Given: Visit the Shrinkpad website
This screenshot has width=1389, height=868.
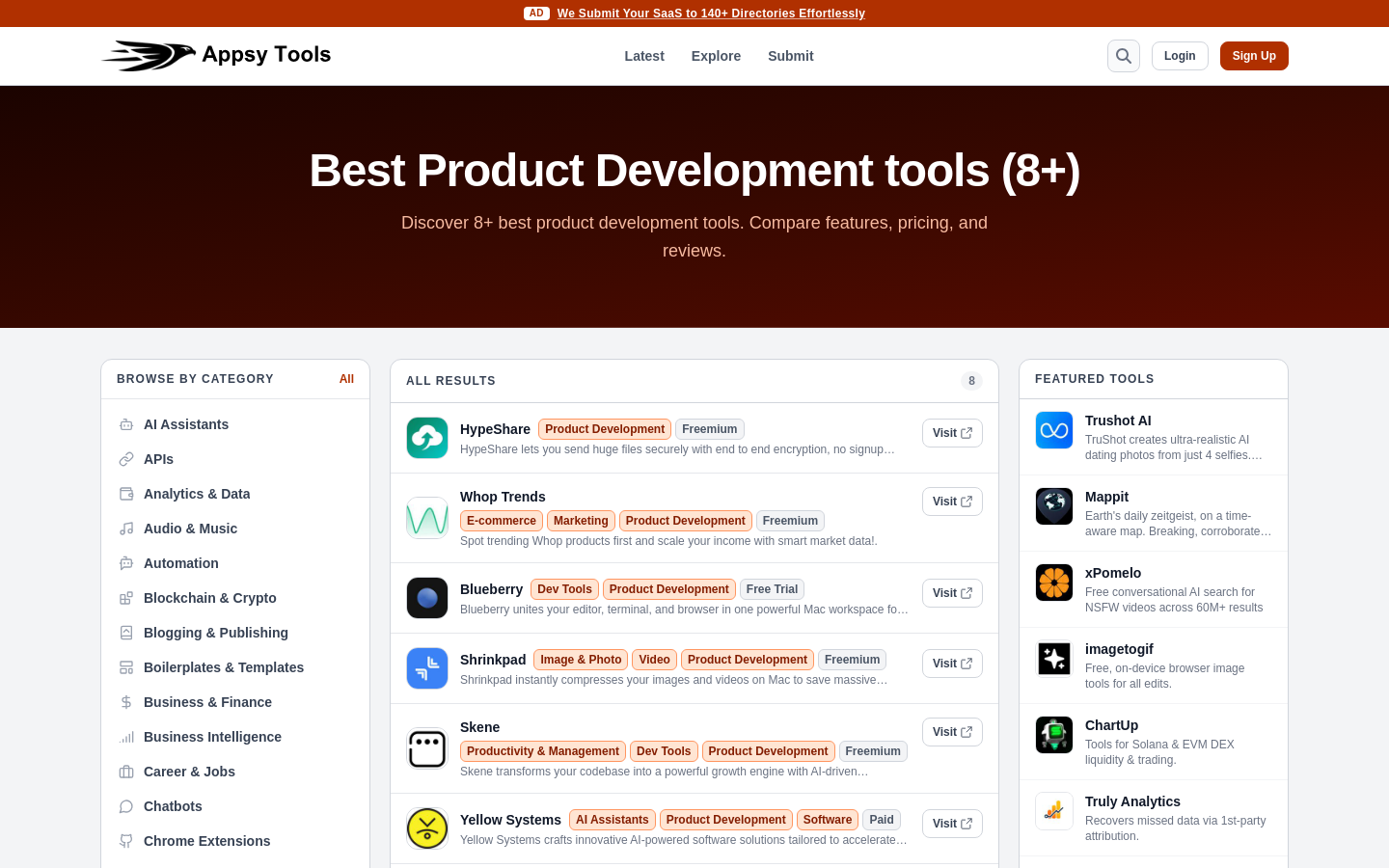Looking at the screenshot, I should 952,664.
